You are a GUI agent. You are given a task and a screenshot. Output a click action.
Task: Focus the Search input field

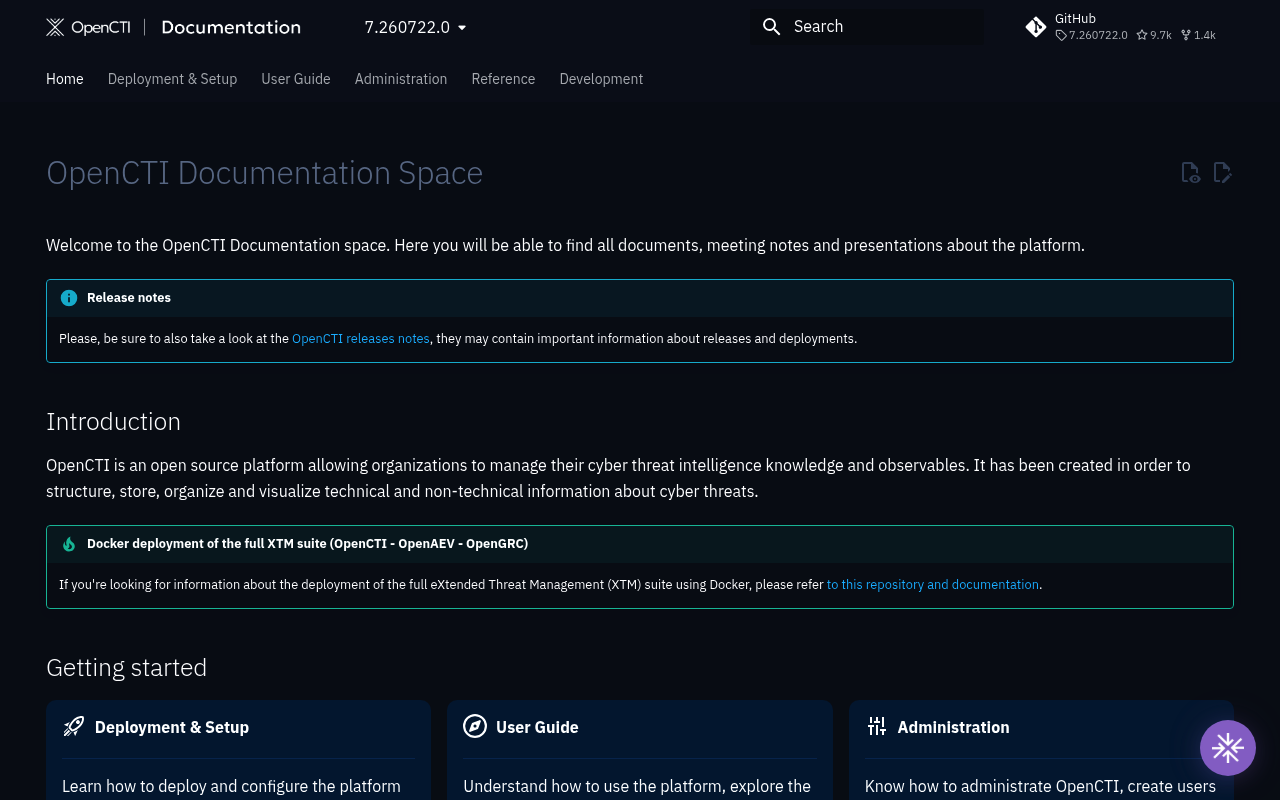coord(867,27)
